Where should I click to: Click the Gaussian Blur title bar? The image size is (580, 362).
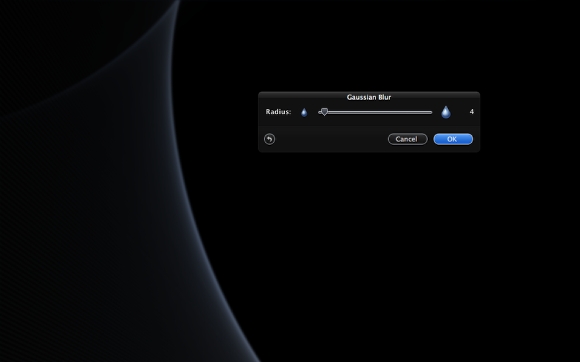tap(369, 97)
